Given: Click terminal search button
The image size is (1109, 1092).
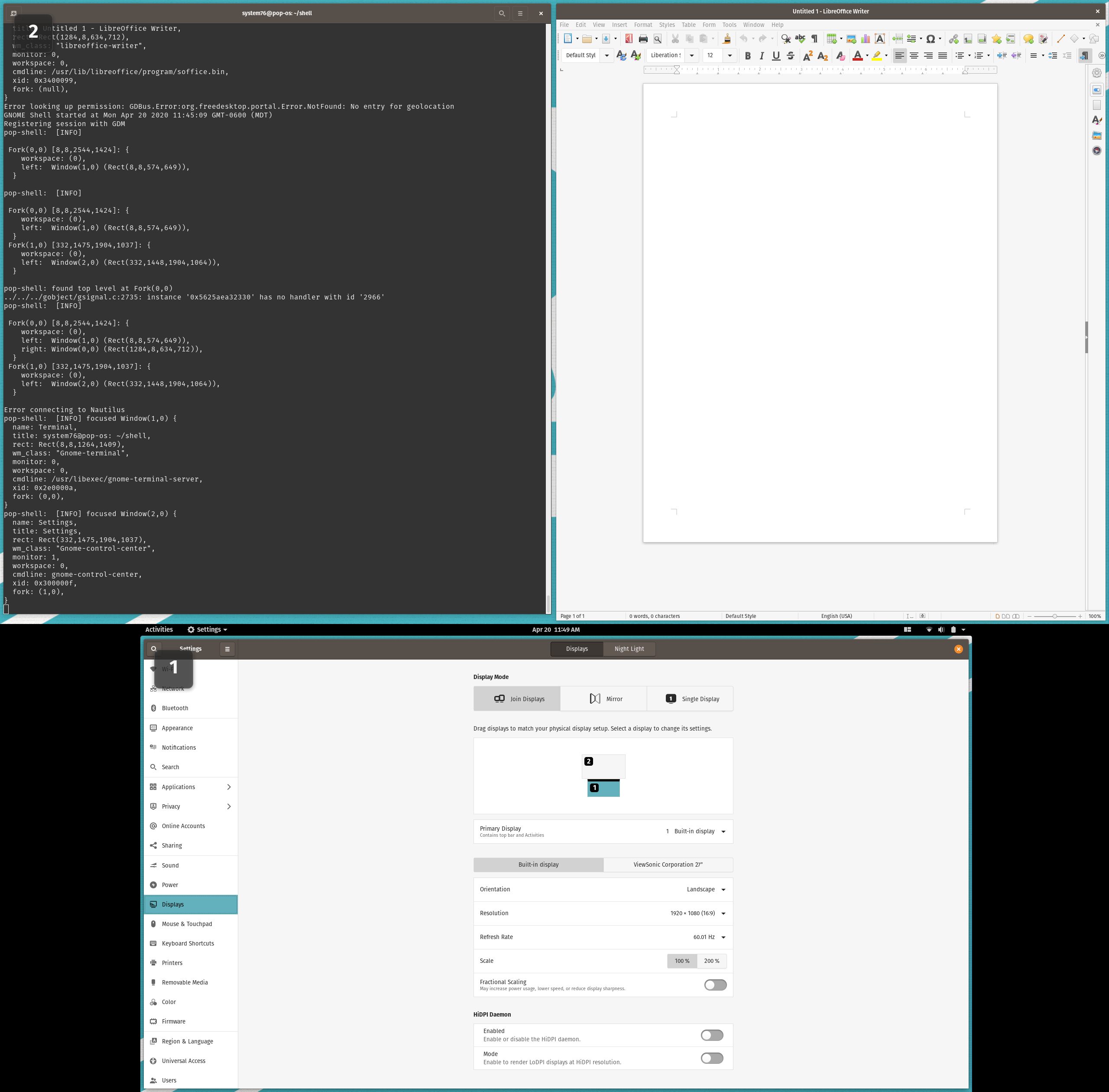Looking at the screenshot, I should [502, 13].
